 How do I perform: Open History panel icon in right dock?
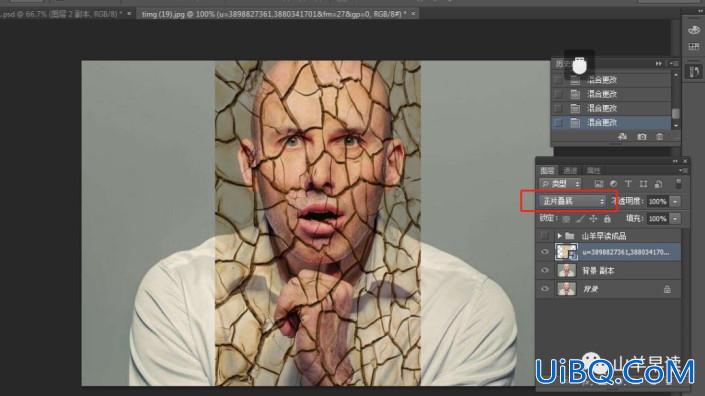click(x=694, y=71)
